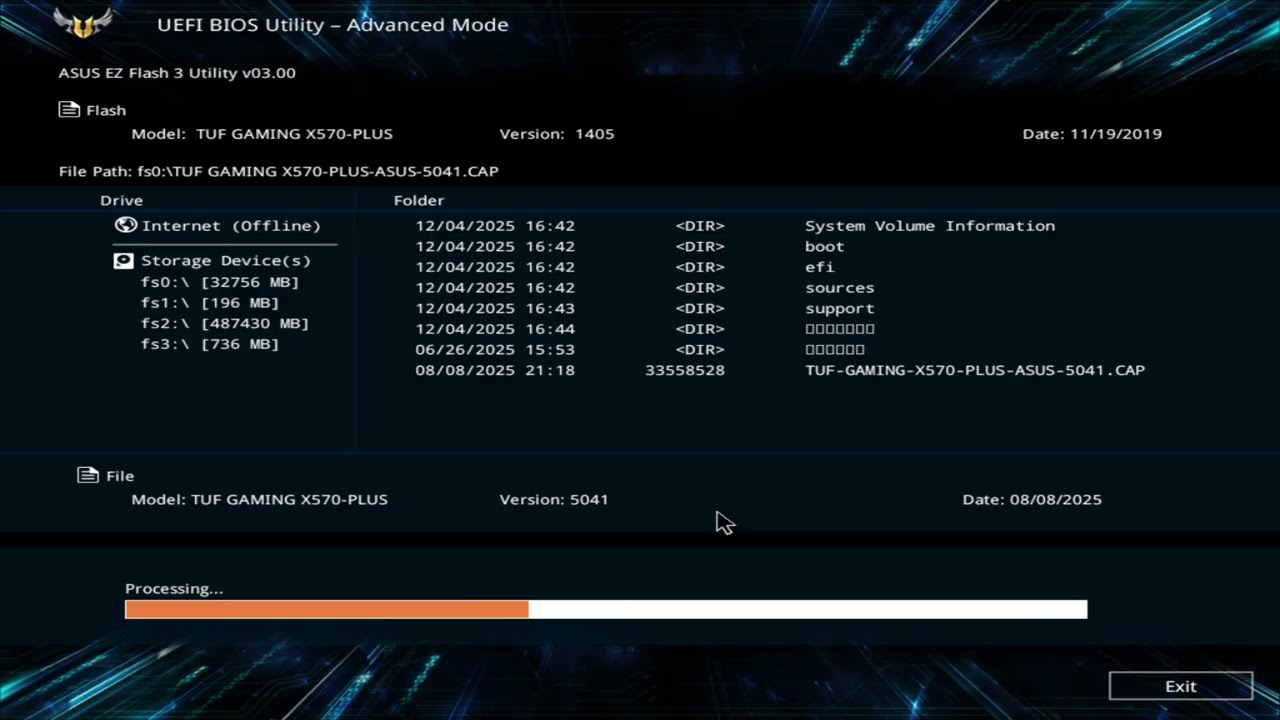The height and width of the screenshot is (720, 1280).
Task: Select drive fs2:\ [487430 MB]
Action: pyautogui.click(x=225, y=323)
